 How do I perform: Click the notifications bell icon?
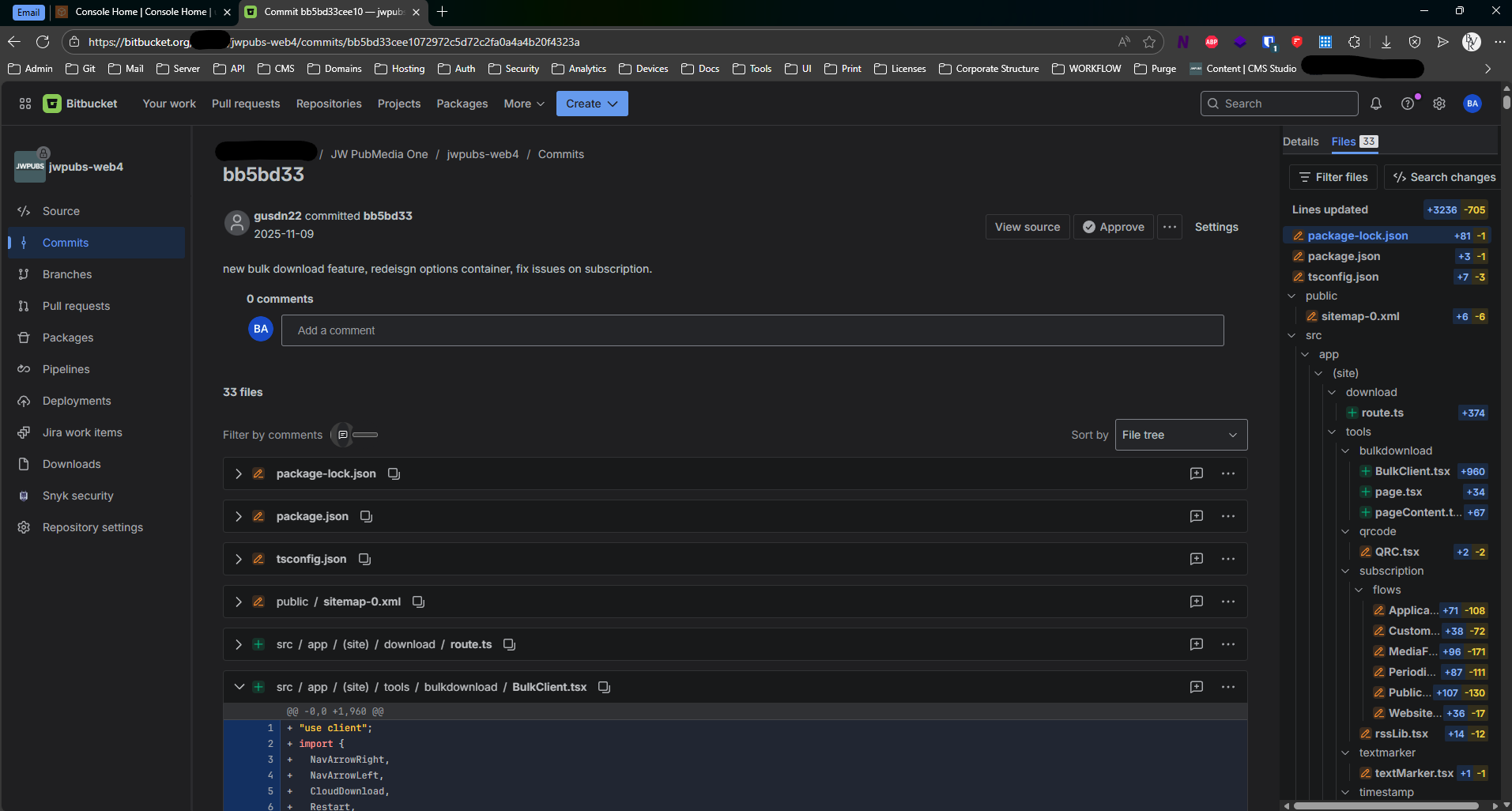[x=1376, y=104]
